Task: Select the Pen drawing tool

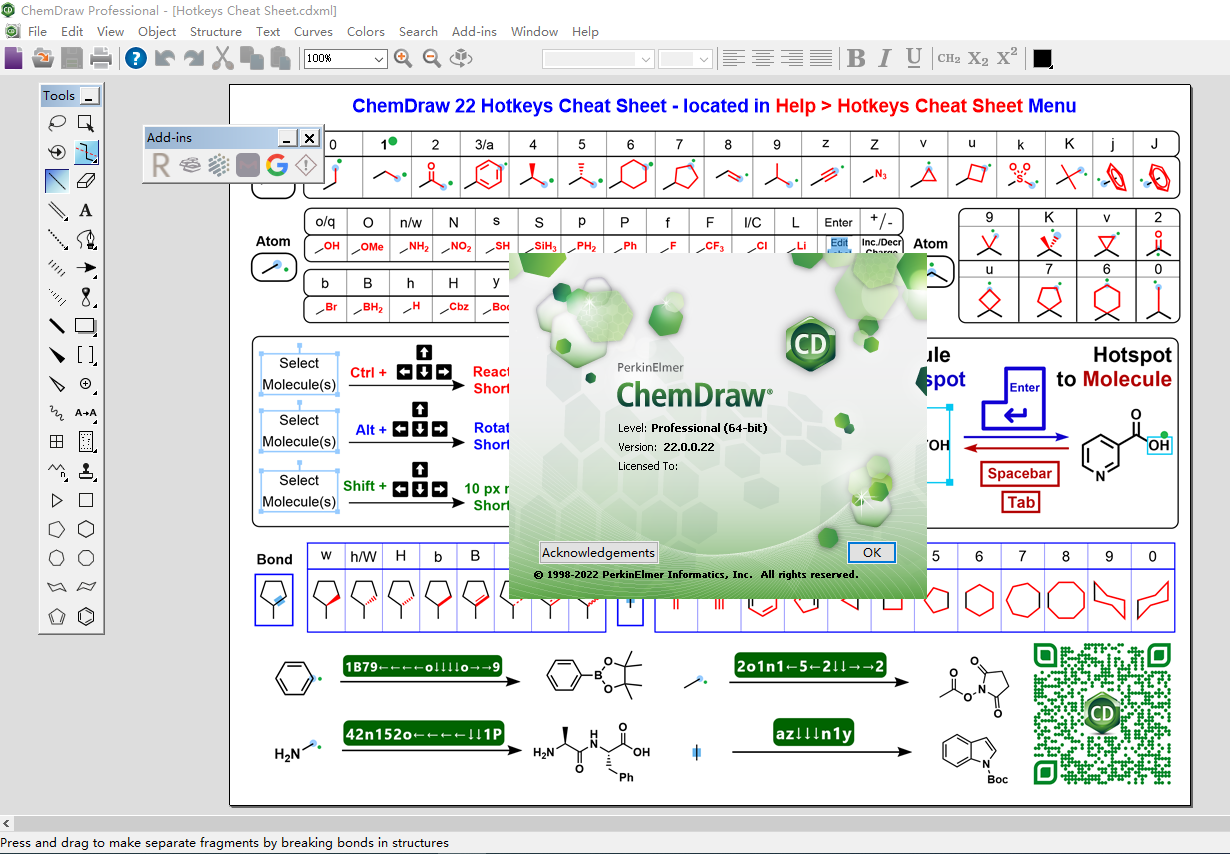Action: pos(86,239)
